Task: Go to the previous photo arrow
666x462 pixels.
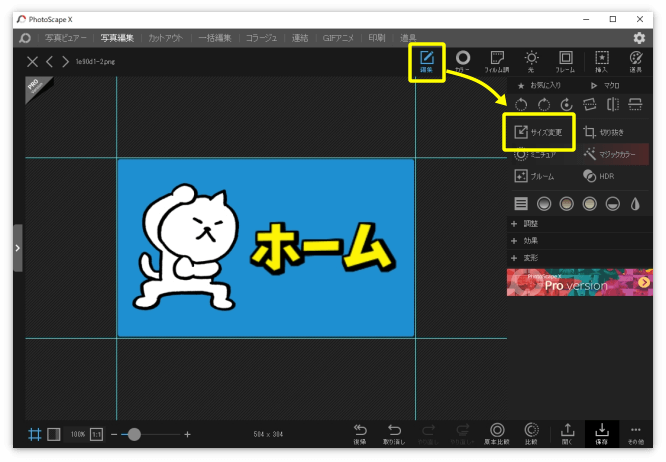Action: click(x=50, y=62)
